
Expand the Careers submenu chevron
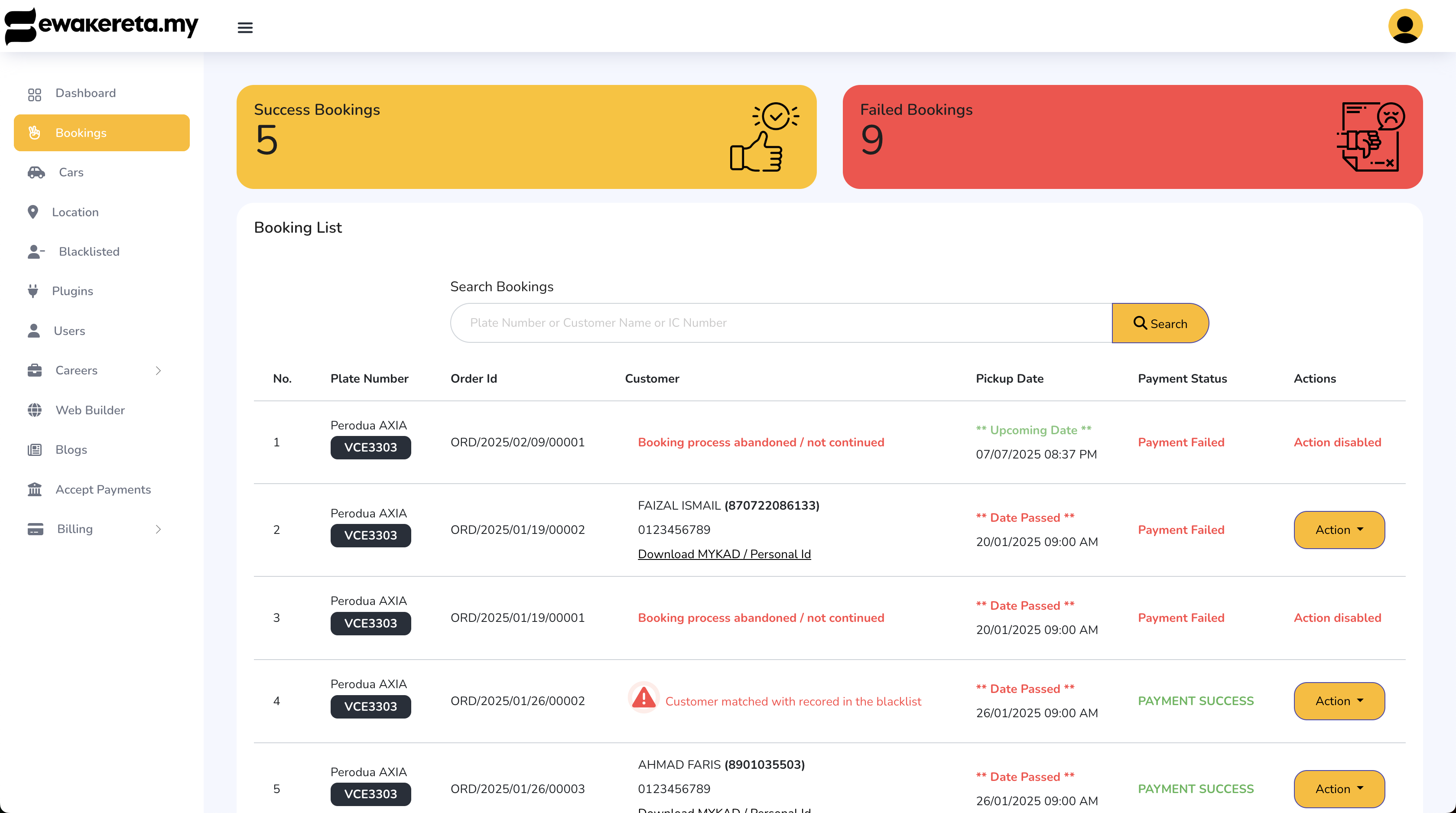click(x=158, y=371)
